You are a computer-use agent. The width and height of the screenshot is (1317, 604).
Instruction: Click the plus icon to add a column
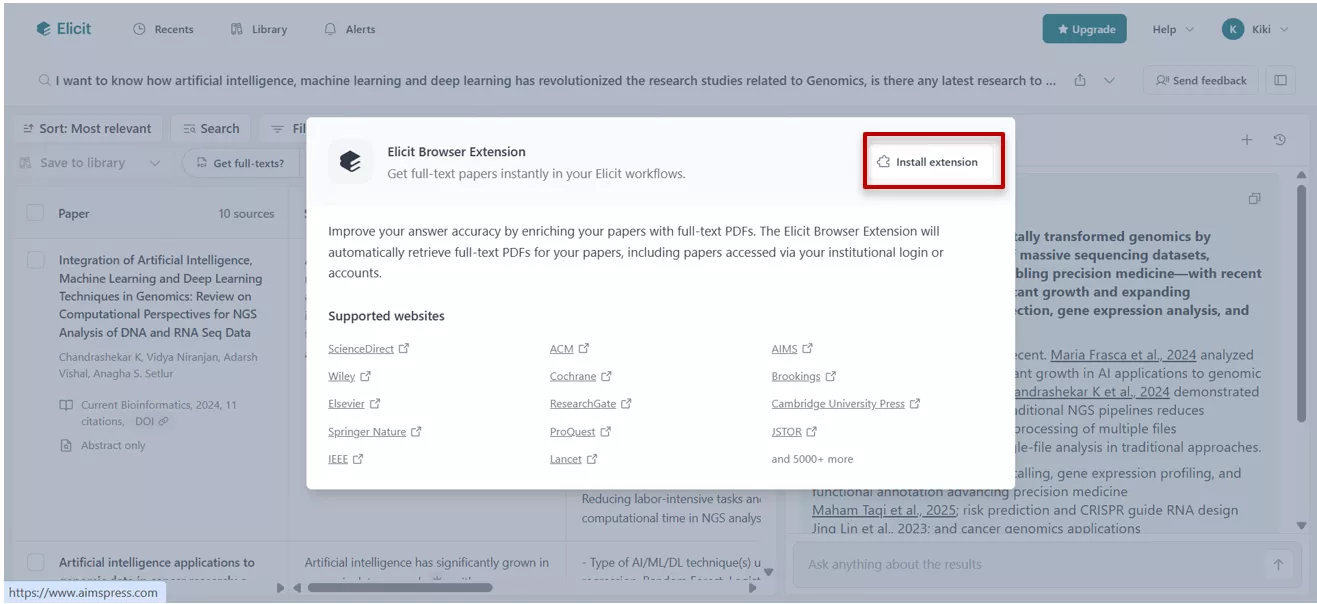(1247, 140)
